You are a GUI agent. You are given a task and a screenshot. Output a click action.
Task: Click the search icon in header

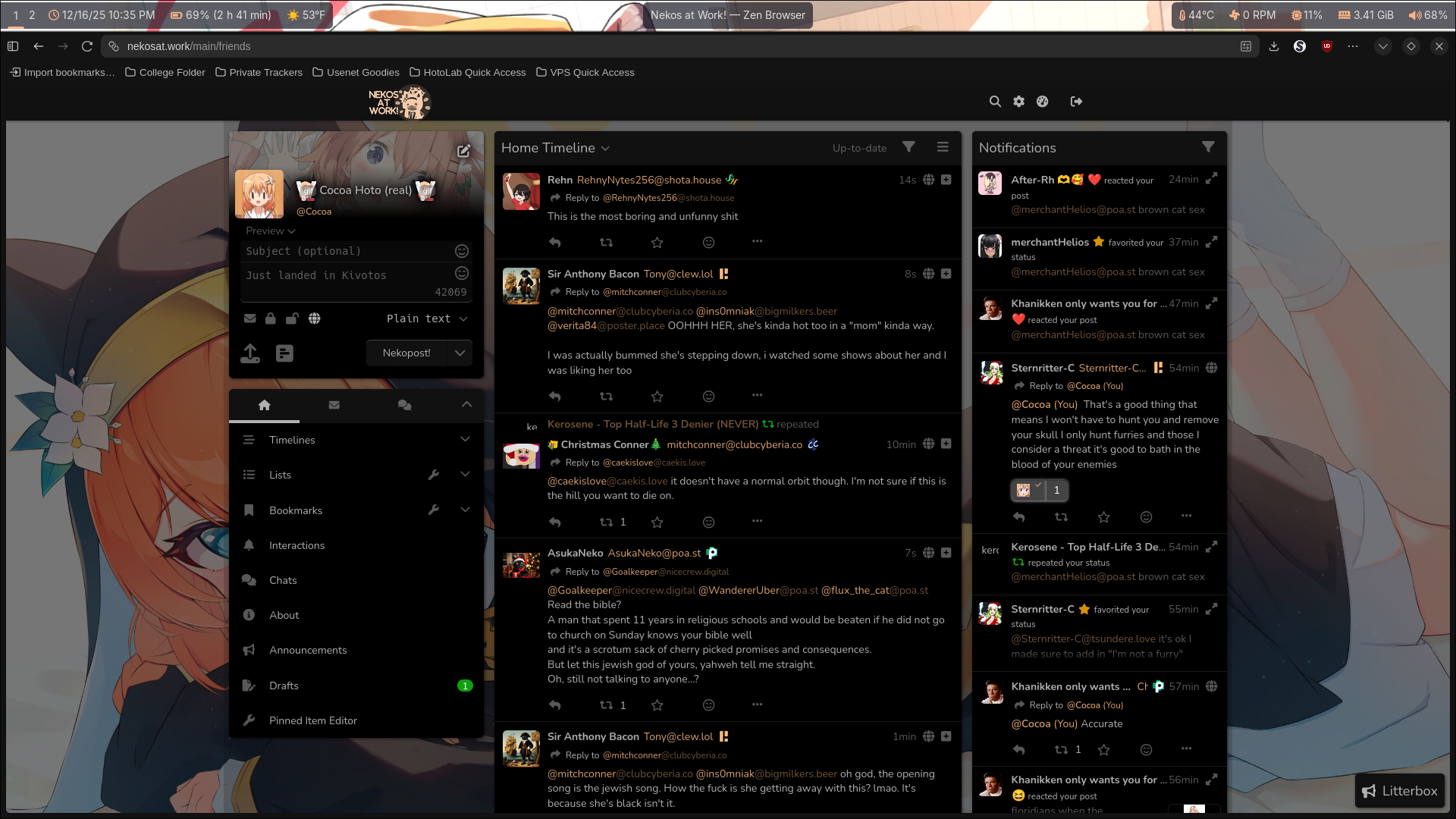995,102
